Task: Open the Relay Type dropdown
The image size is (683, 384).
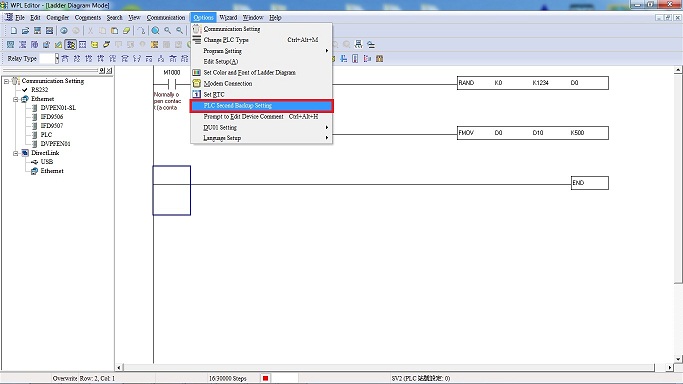Action: pos(57,58)
